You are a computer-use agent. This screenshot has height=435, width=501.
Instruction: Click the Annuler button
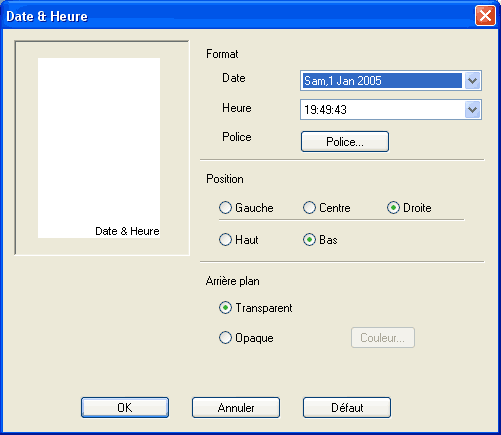click(x=236, y=407)
